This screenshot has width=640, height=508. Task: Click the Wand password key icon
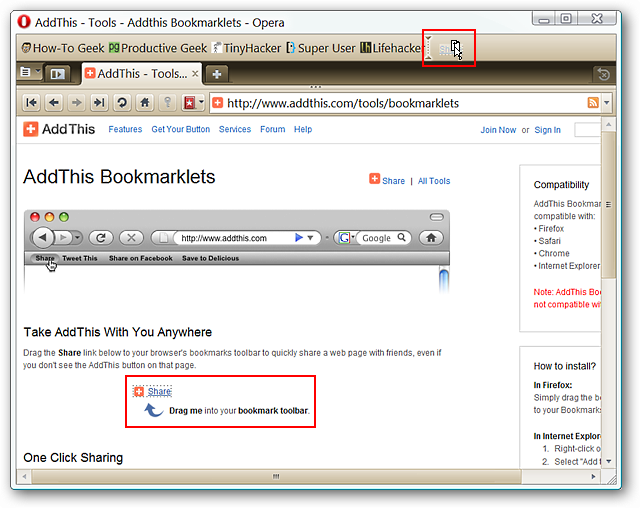pos(167,102)
